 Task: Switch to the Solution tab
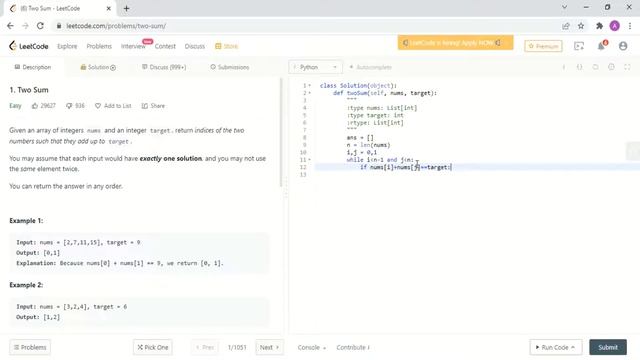tap(98, 67)
